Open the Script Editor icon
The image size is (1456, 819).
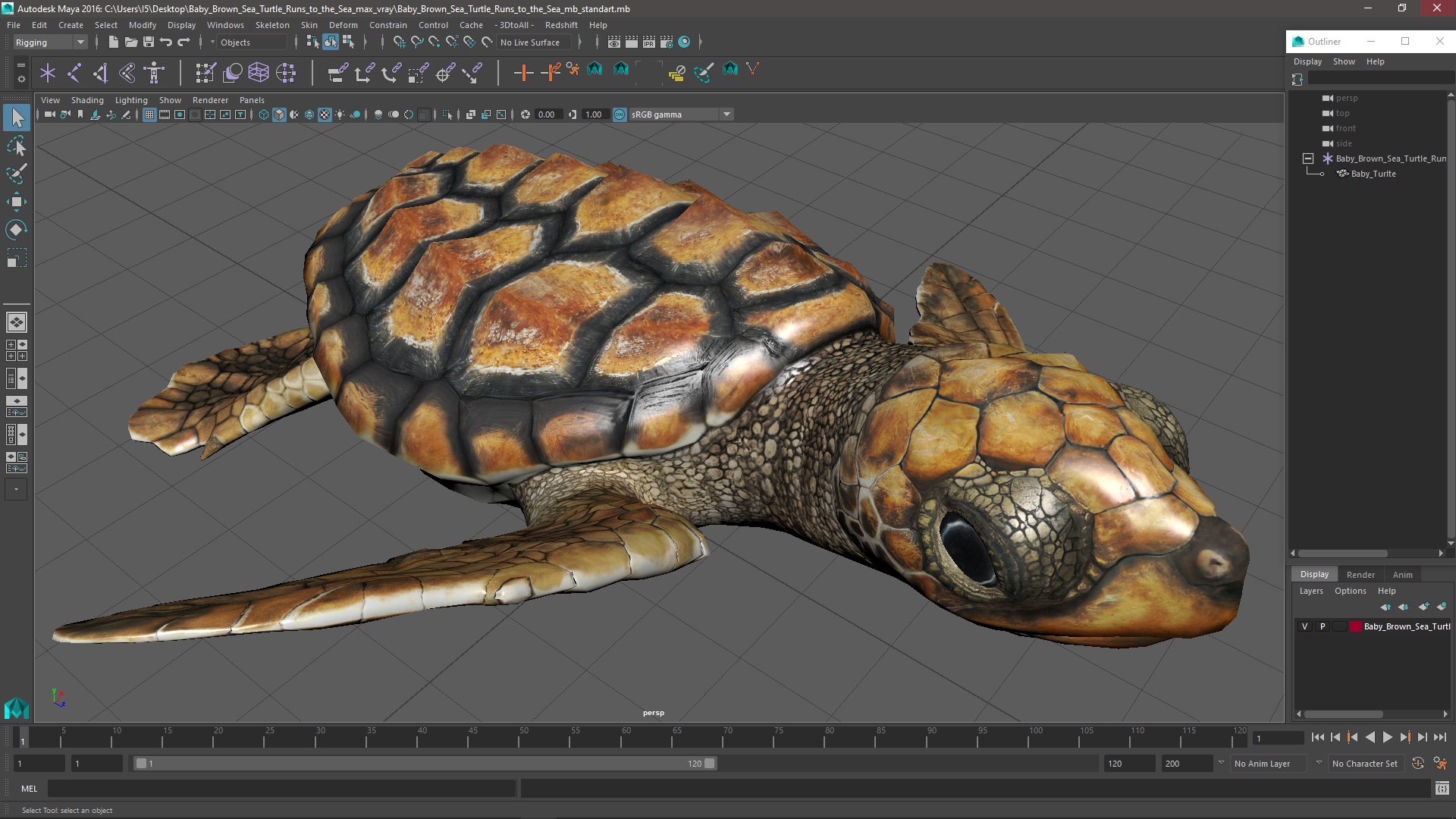pos(1442,789)
